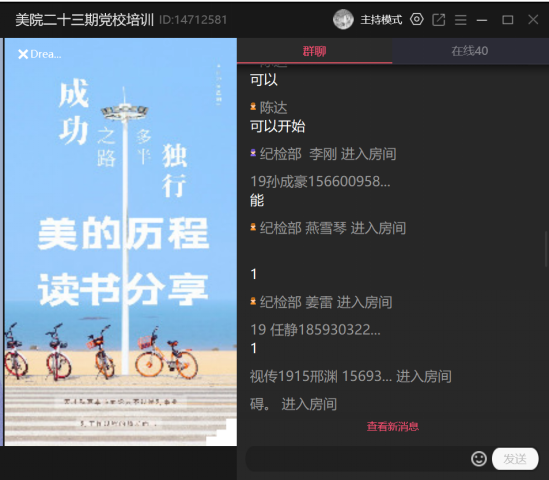Click the username 19孙成豪156600958...

320,181
